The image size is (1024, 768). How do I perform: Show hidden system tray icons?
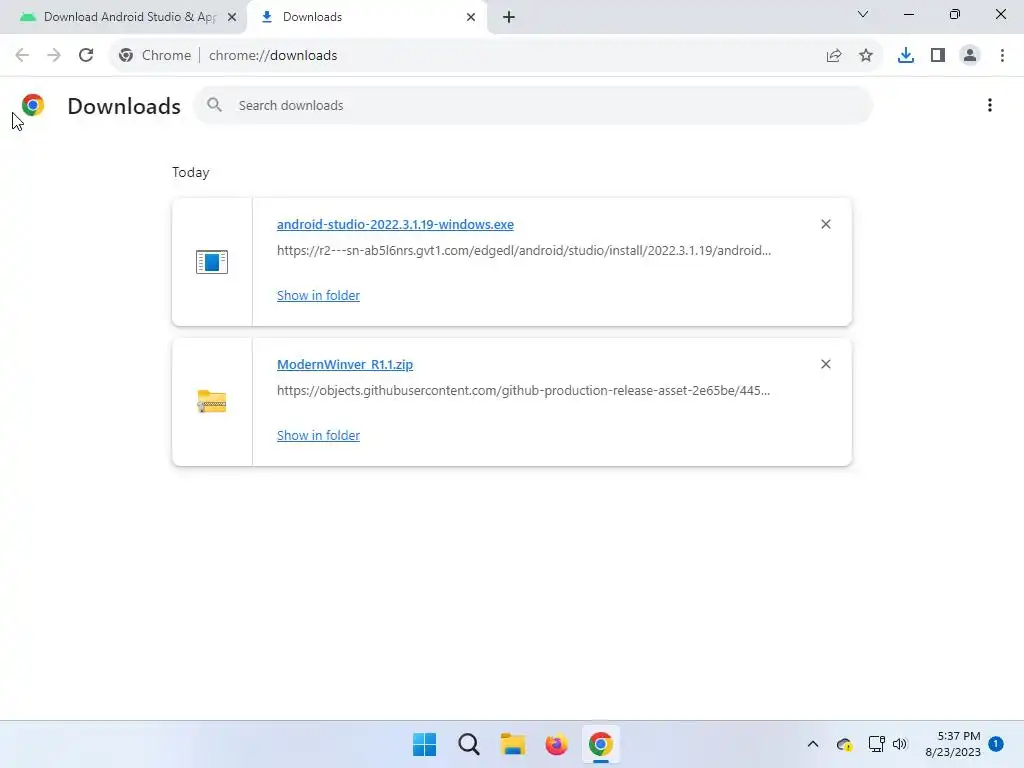tap(813, 744)
